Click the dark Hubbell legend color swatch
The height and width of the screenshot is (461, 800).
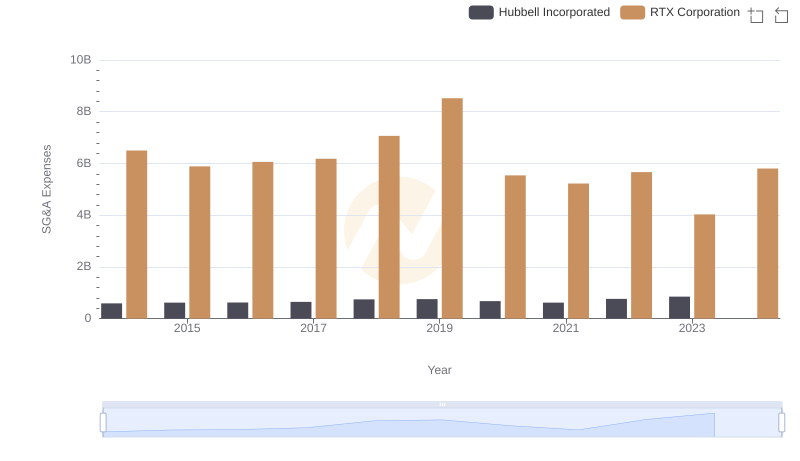pyautogui.click(x=481, y=12)
